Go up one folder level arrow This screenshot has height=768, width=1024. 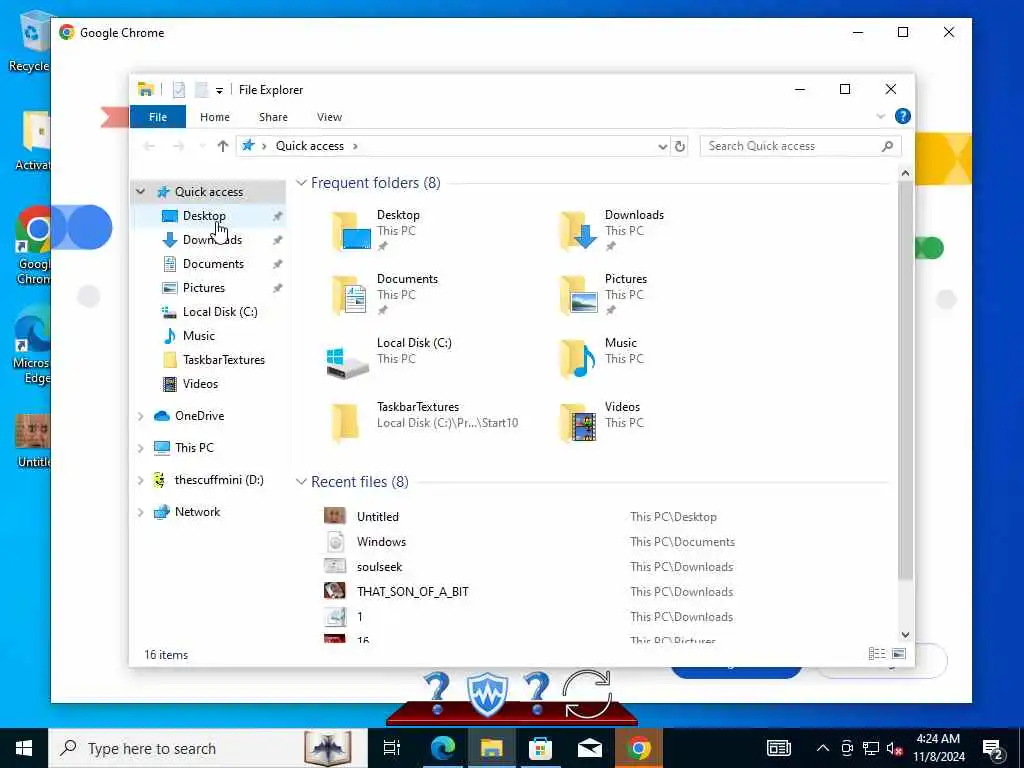[223, 146]
